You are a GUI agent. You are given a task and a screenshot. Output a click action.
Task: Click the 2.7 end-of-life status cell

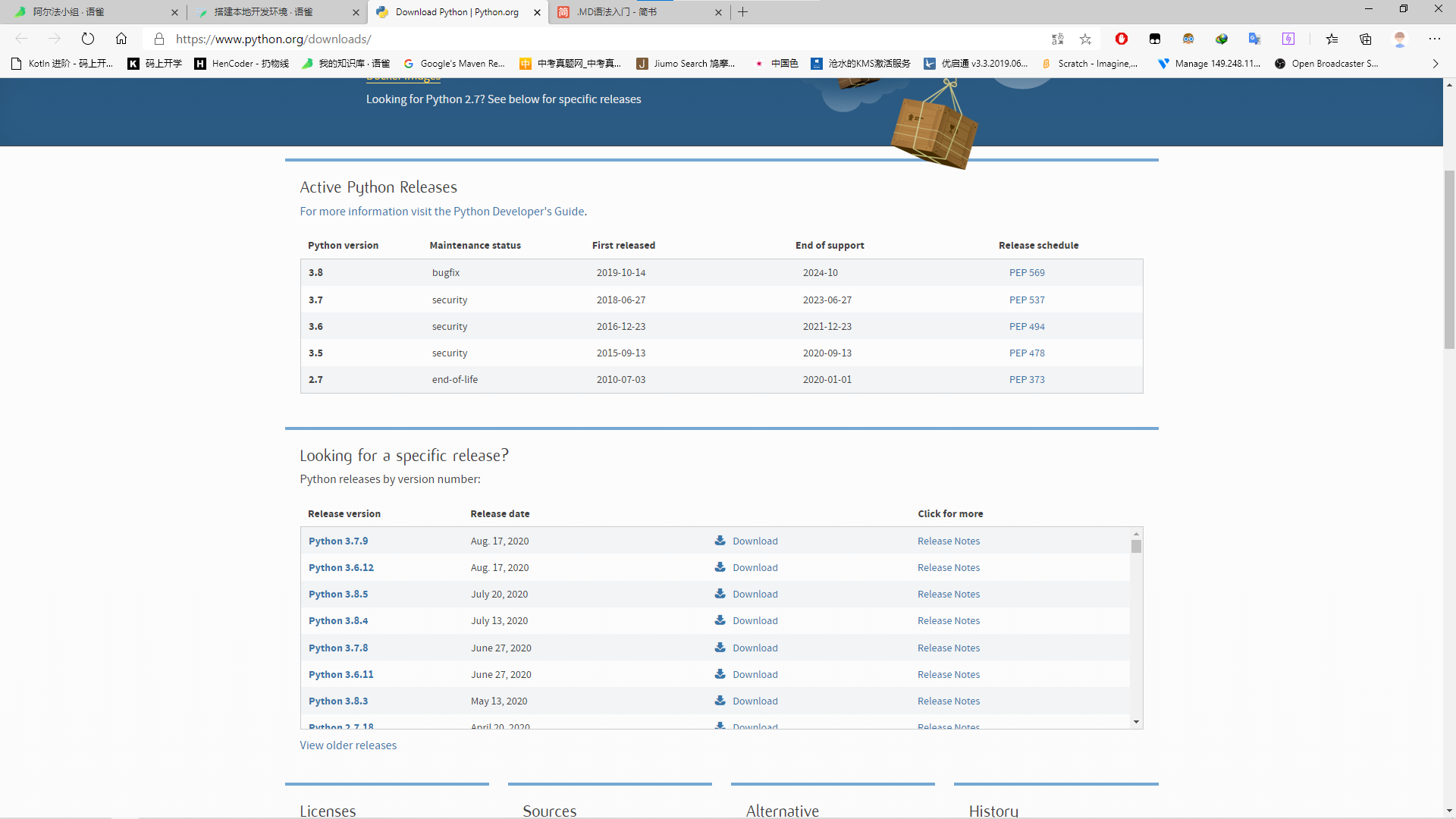coord(455,380)
